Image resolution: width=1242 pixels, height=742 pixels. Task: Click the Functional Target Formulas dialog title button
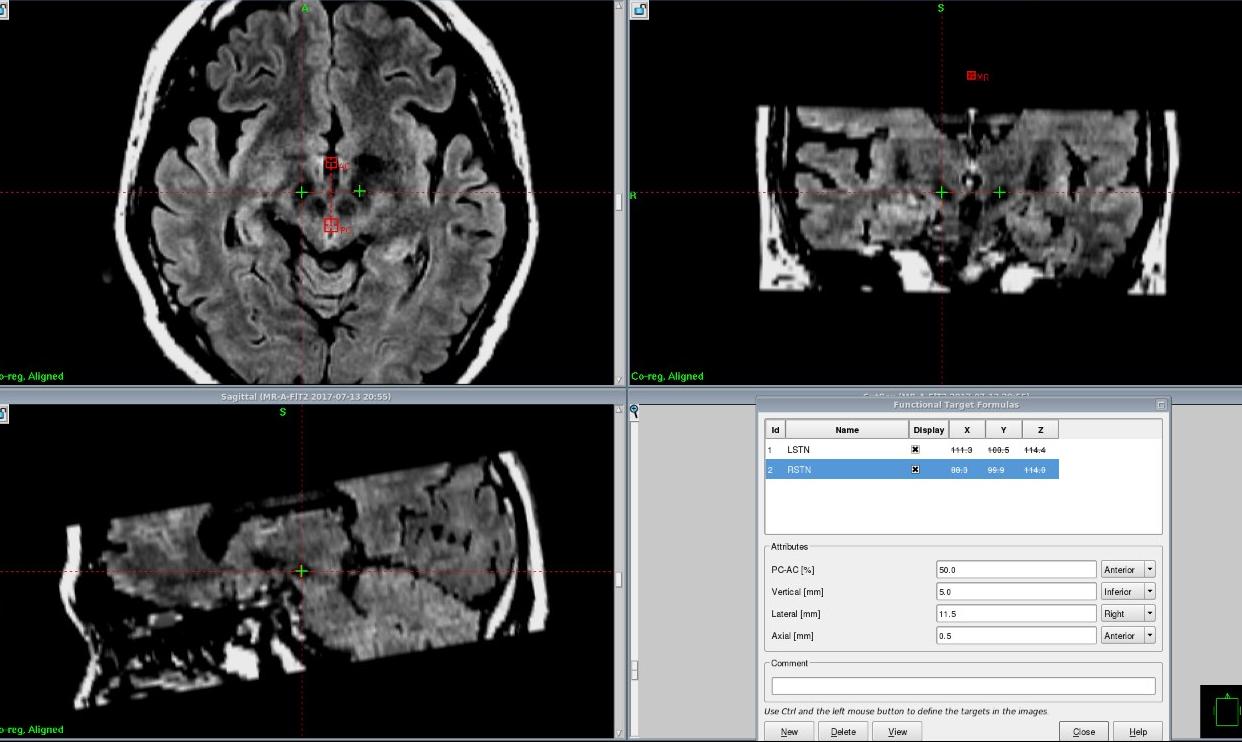[1161, 405]
